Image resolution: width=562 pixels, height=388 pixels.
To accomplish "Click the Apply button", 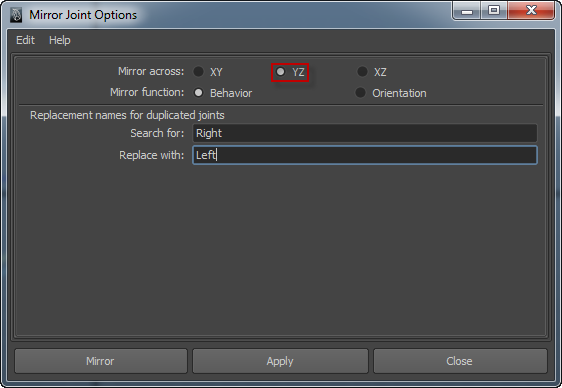I will (x=280, y=361).
